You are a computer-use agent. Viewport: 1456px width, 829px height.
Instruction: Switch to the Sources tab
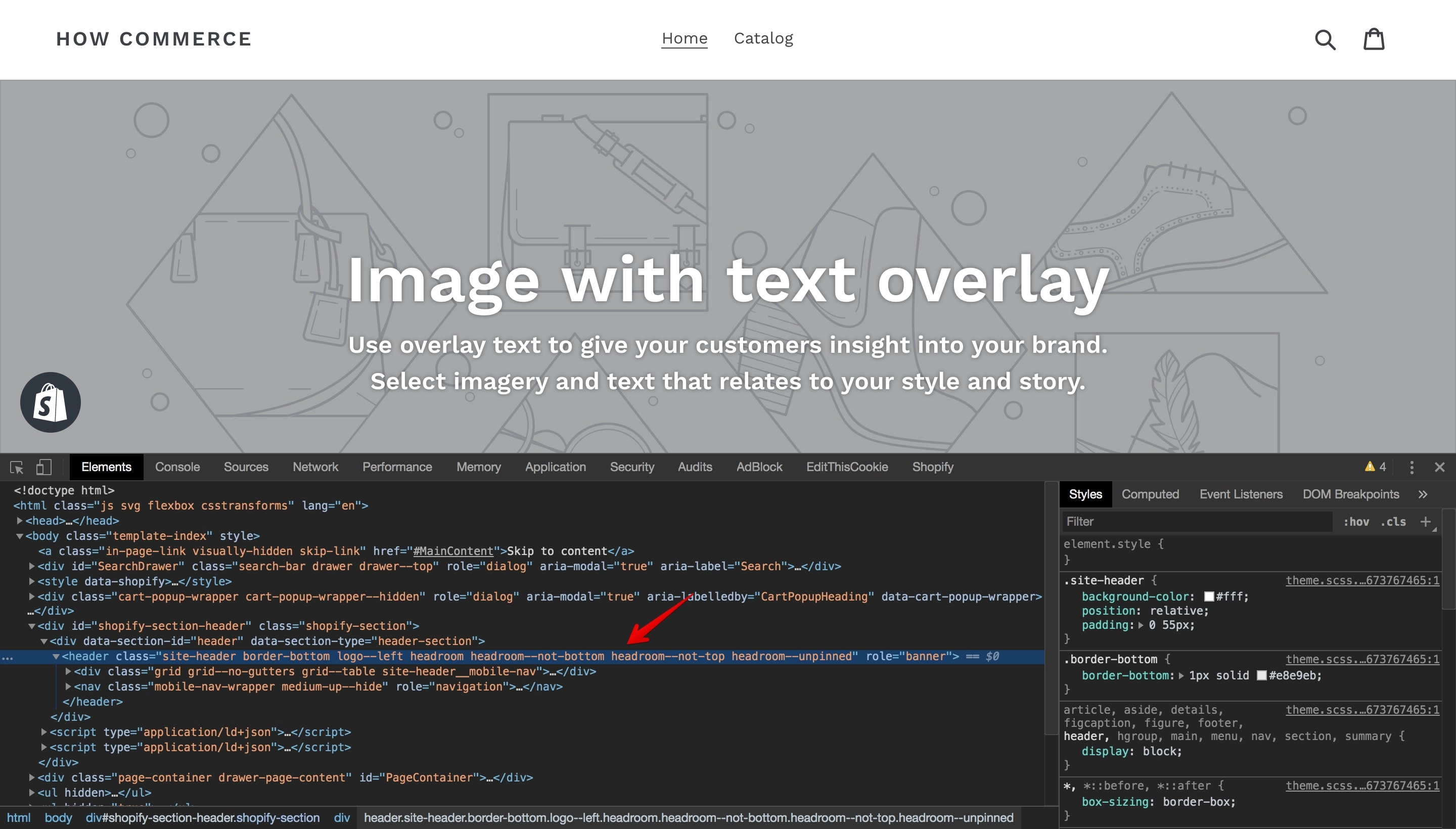246,467
